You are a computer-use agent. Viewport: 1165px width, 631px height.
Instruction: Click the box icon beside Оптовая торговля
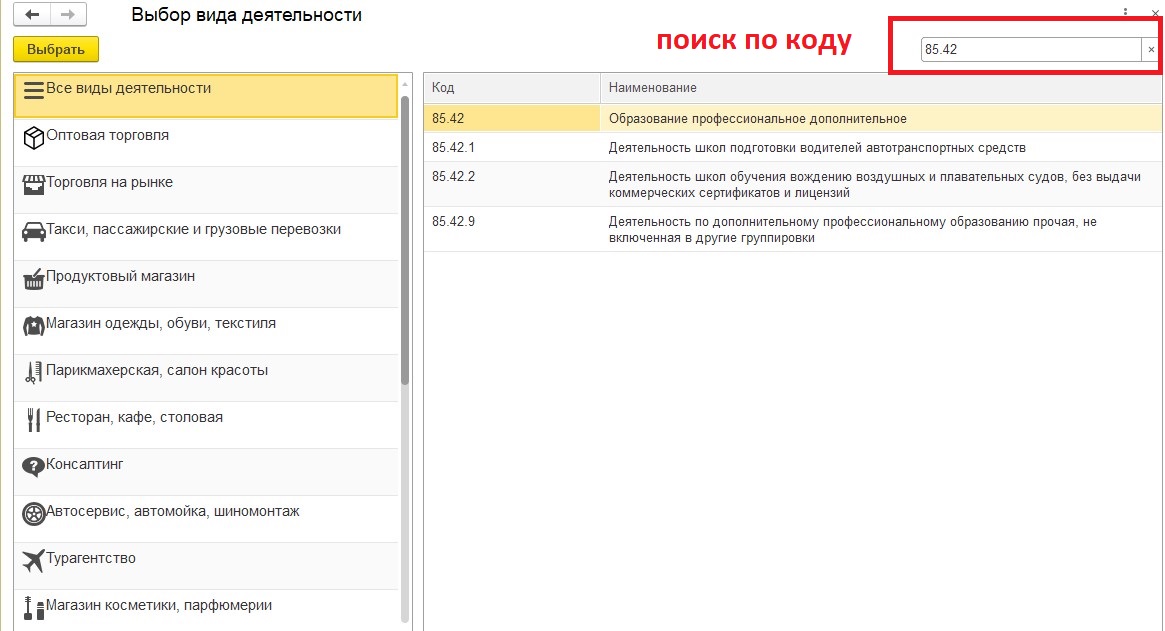33,138
